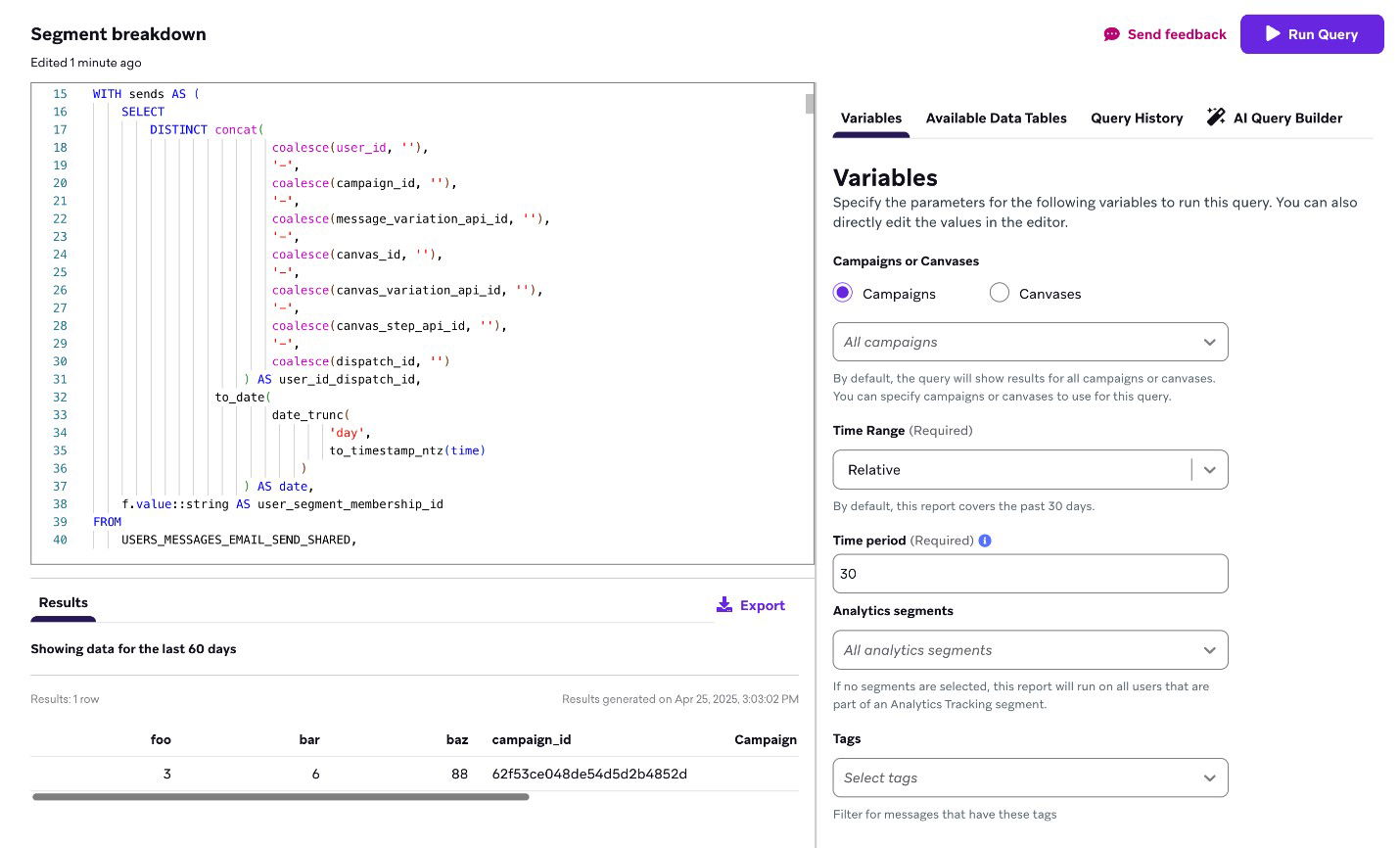Open the All analytics segments dropdown
The image size is (1400, 848).
[1029, 649]
